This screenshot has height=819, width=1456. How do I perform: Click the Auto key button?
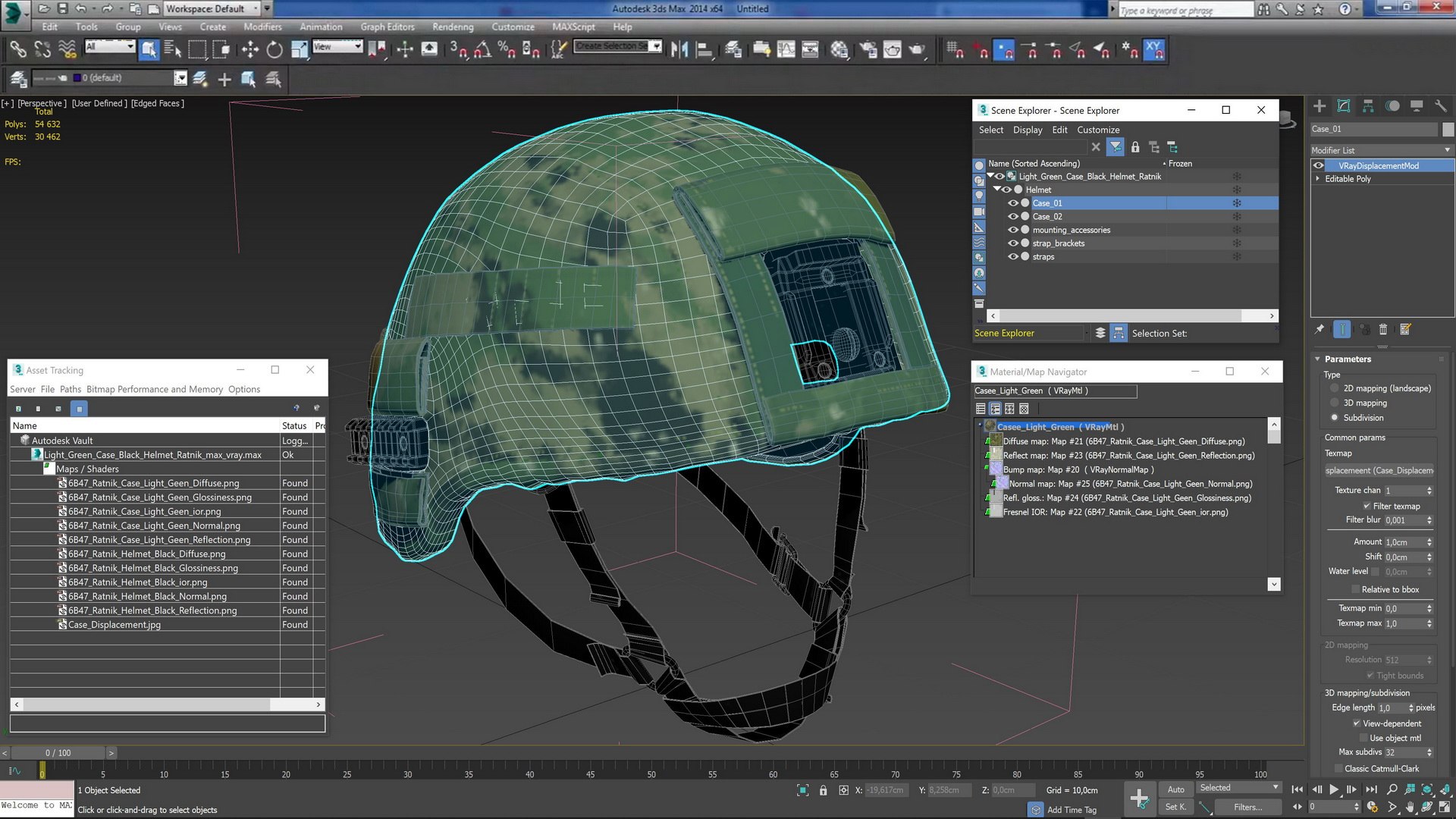click(x=1176, y=789)
